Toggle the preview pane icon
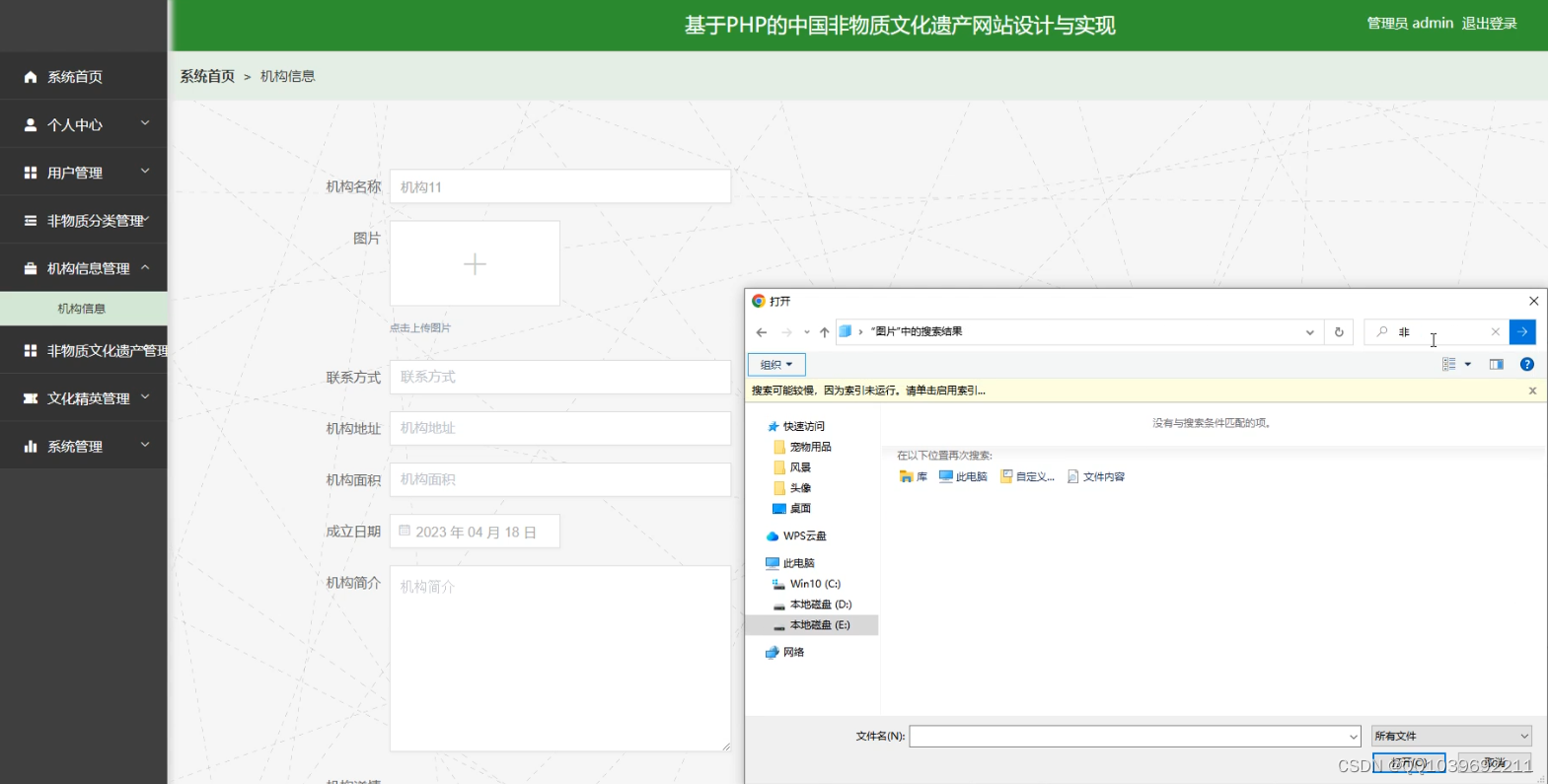 [1497, 365]
